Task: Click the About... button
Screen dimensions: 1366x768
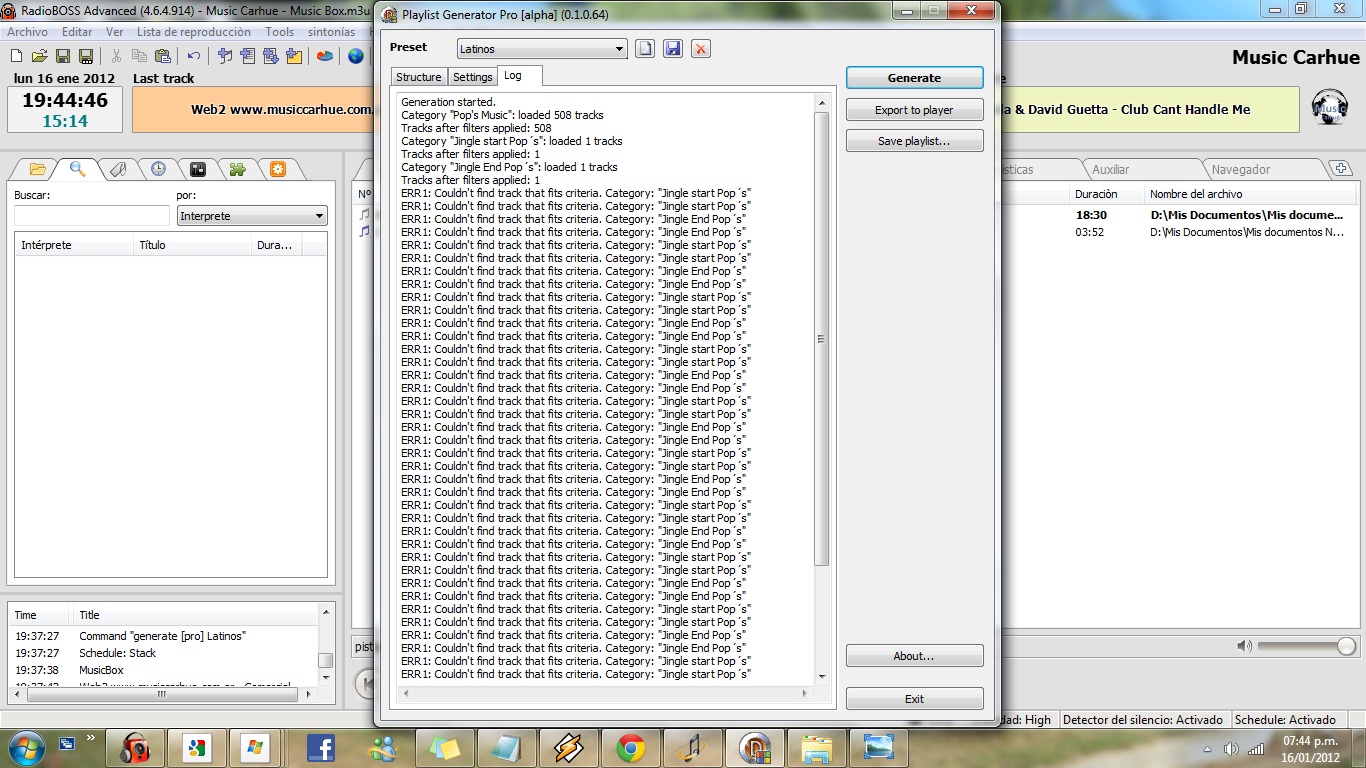Action: pos(914,656)
